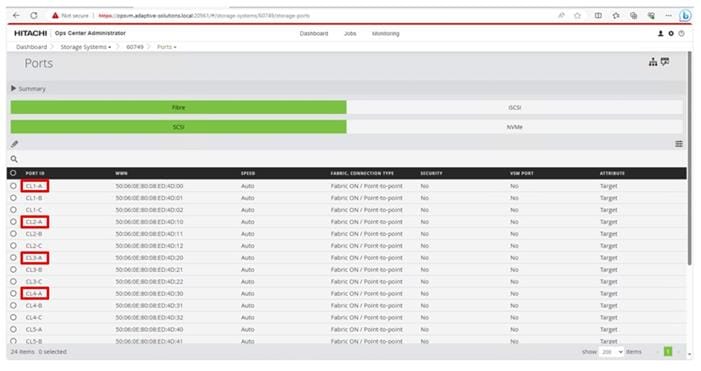701x371 pixels.
Task: Select the radio for port CL4-A
Action: [x=13, y=294]
